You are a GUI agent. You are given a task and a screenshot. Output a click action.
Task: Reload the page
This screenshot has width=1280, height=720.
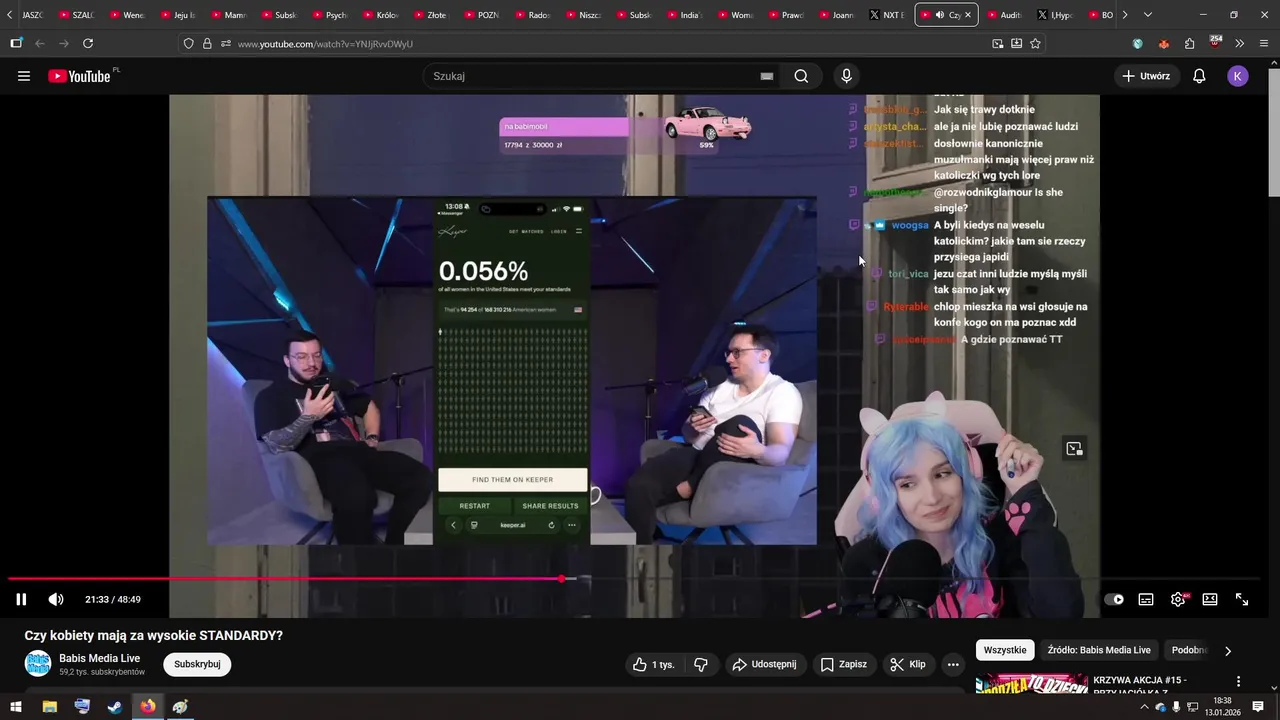(x=88, y=44)
